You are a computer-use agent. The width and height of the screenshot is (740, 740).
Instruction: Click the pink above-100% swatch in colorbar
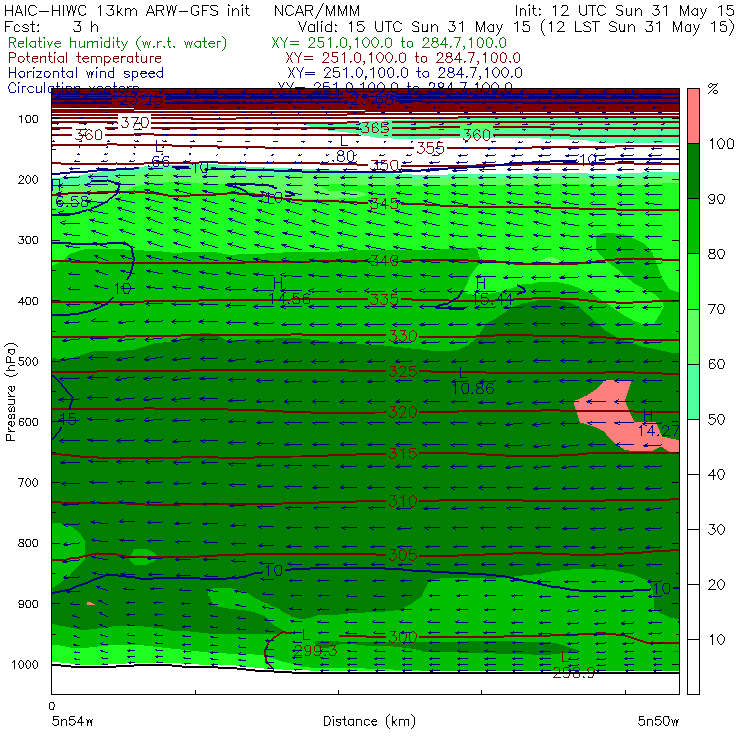pyautogui.click(x=693, y=116)
